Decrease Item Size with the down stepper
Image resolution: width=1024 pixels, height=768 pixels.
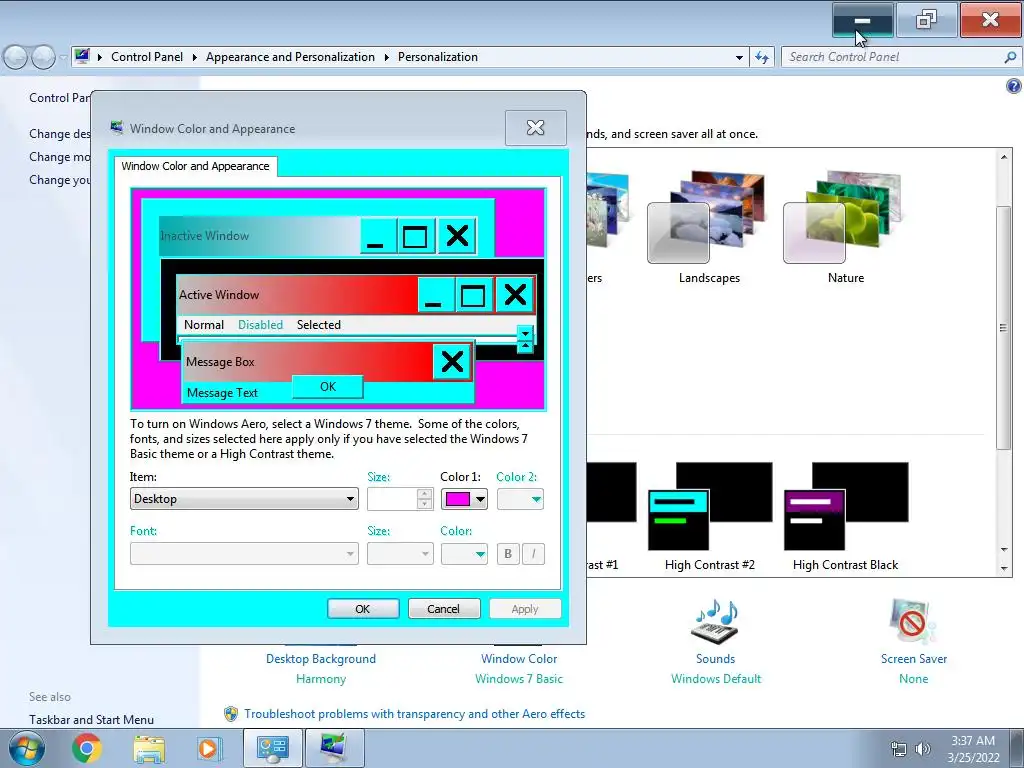424,504
